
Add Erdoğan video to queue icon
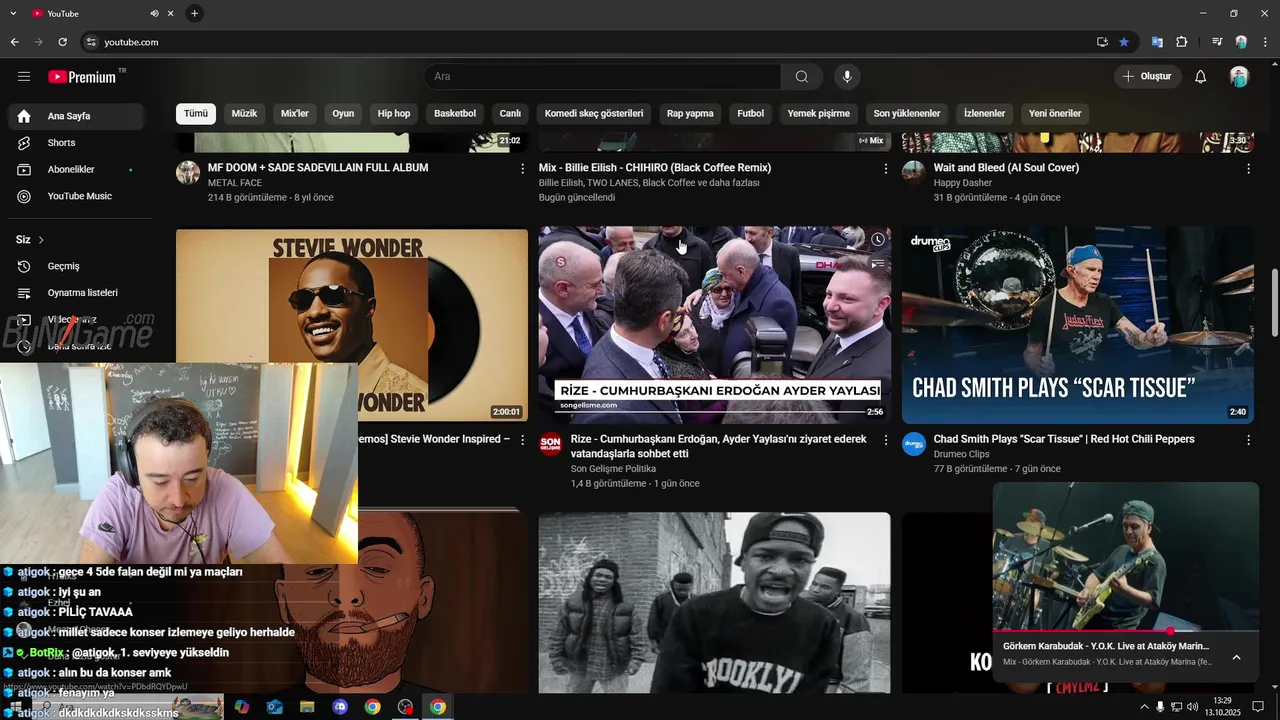click(x=877, y=264)
